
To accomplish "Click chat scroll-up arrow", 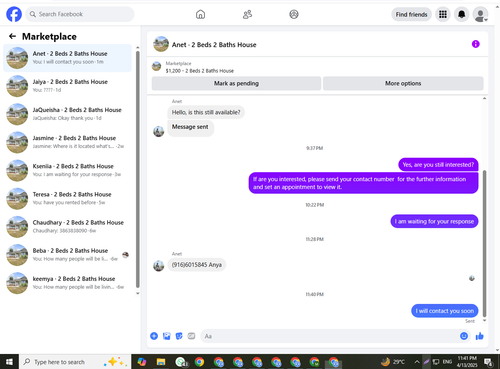I will coord(484,99).
